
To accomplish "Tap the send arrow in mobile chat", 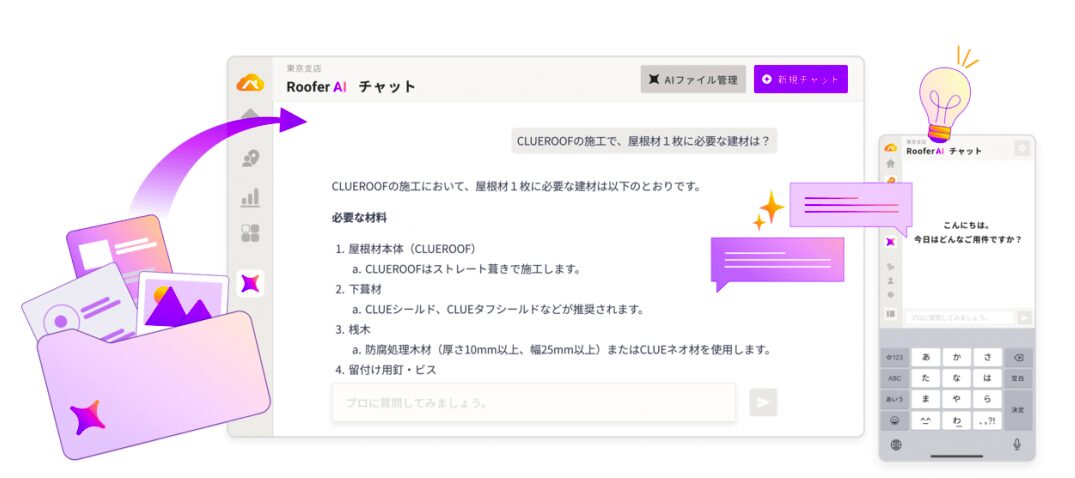I will point(1024,318).
